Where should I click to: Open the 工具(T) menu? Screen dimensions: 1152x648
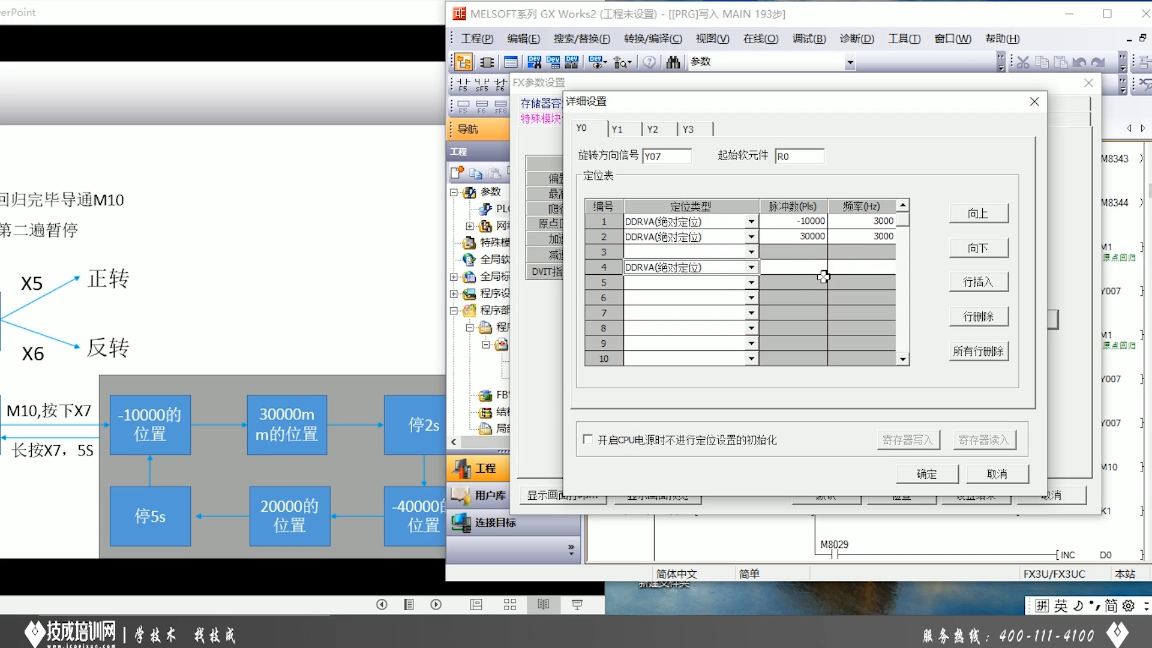tap(904, 39)
